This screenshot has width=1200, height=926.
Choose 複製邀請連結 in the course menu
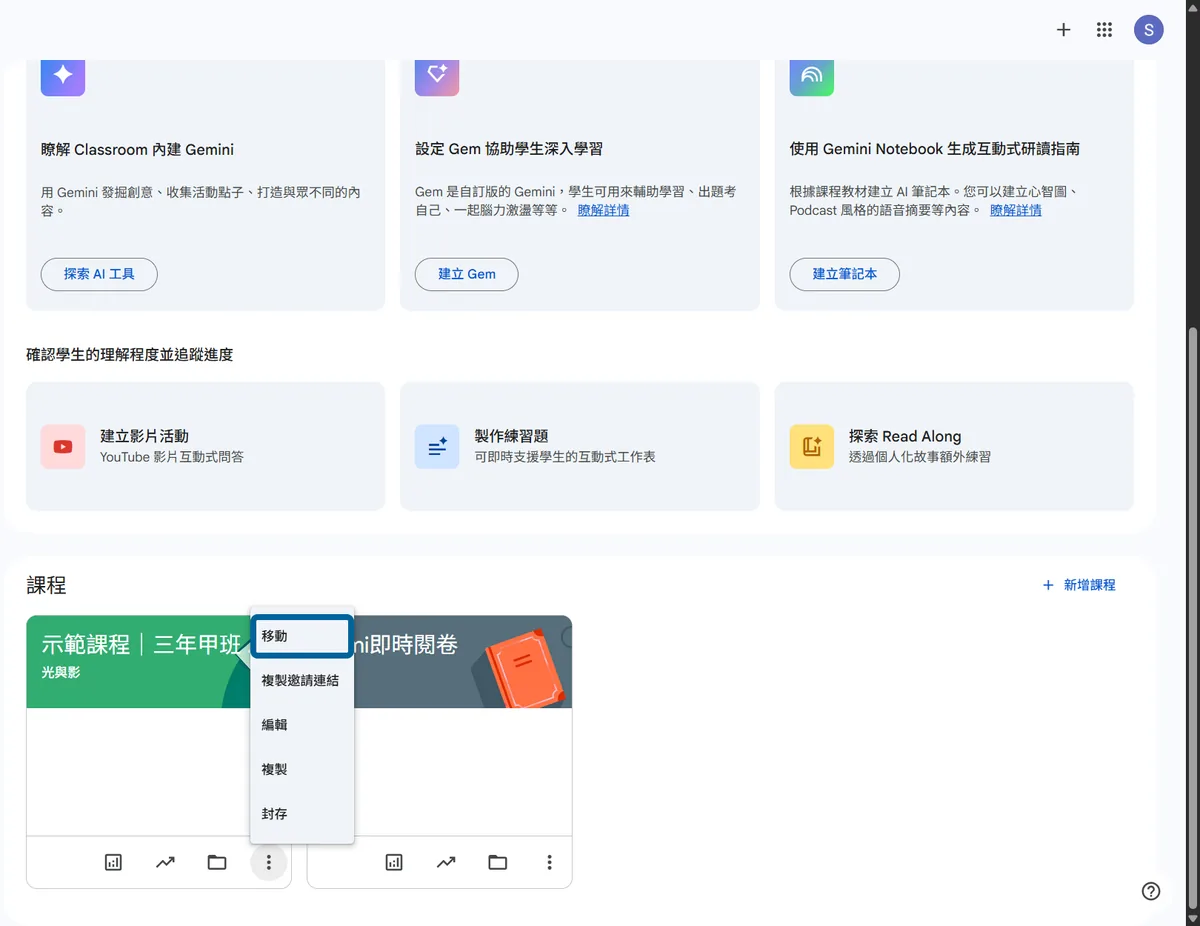302,680
